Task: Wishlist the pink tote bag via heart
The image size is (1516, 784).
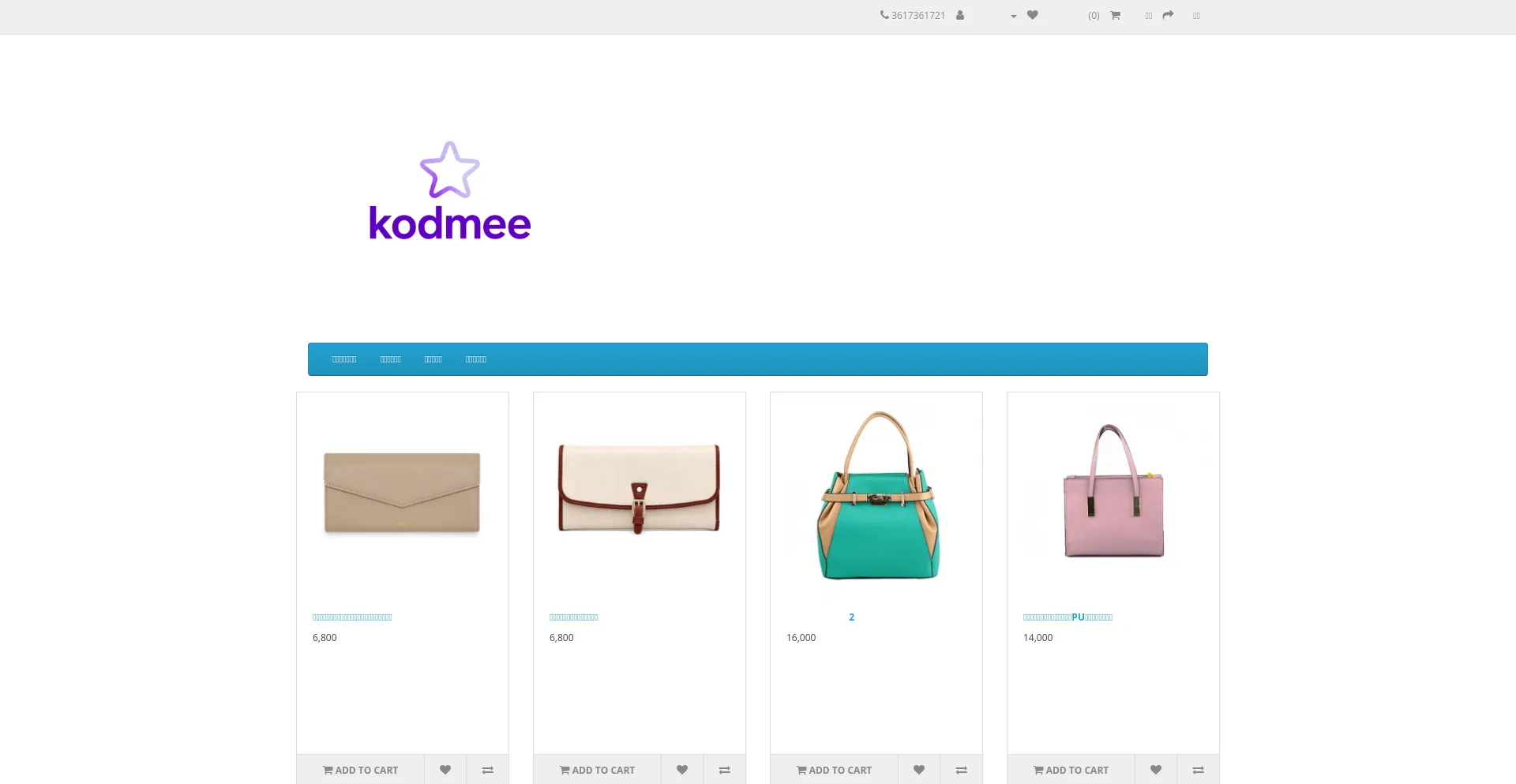Action: coord(1156,770)
